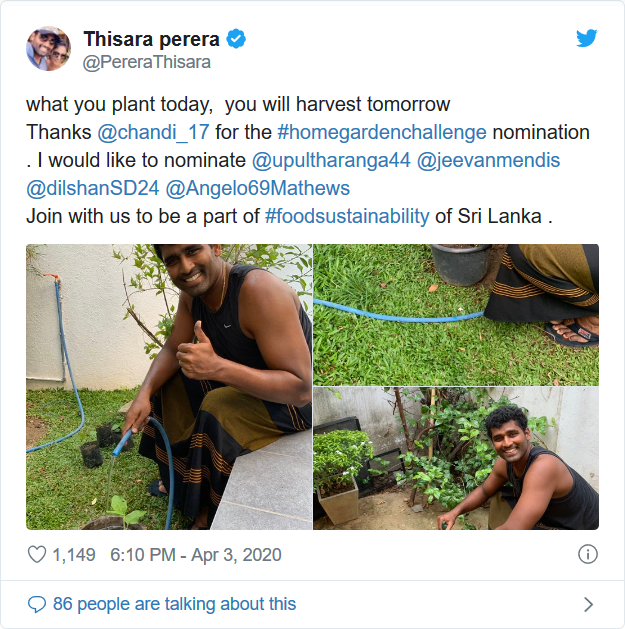View the grass and hose photo
The image size is (625, 629).
point(456,314)
